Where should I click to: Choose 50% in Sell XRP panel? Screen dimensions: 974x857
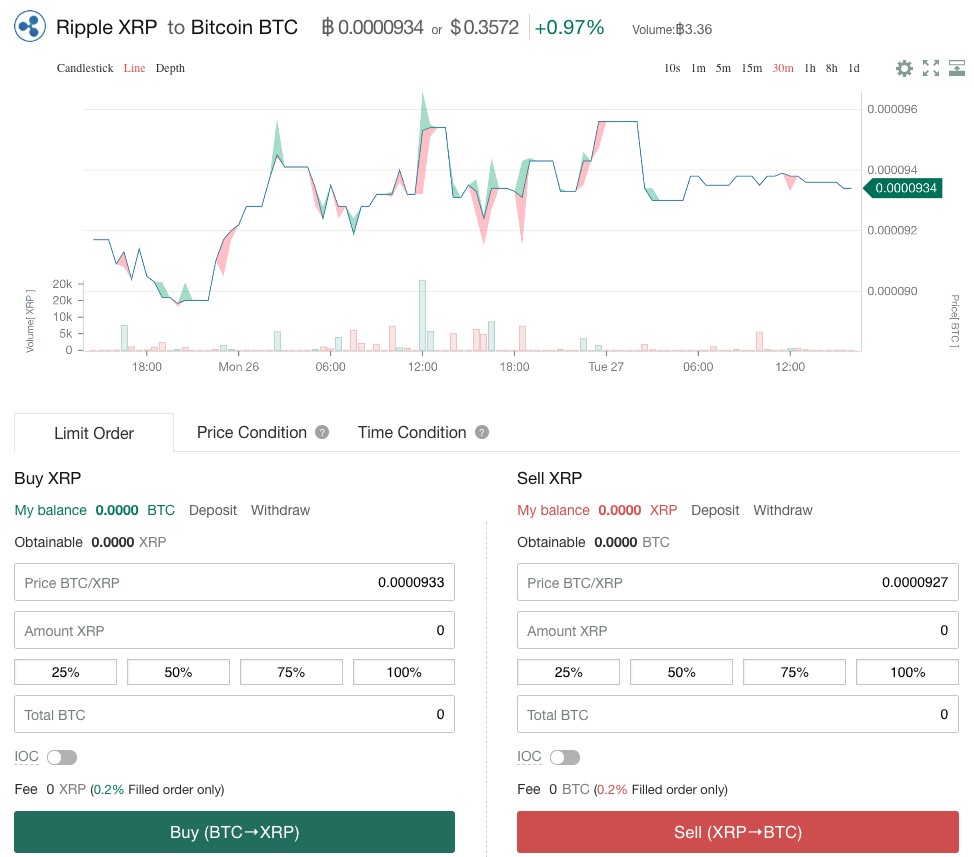point(681,672)
